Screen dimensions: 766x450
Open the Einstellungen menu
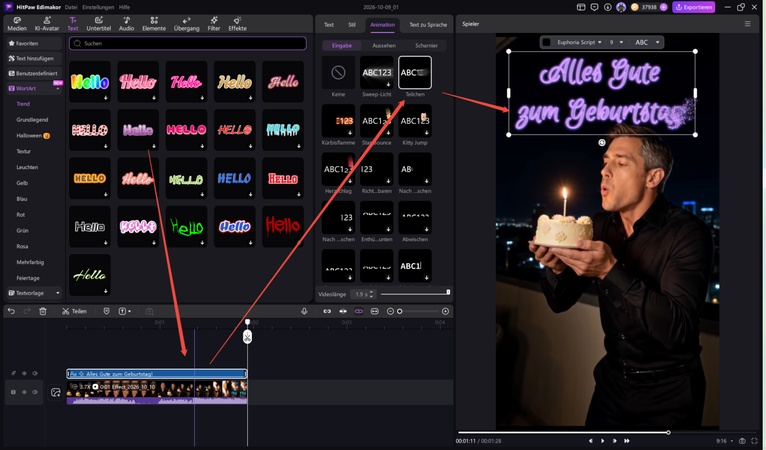coord(98,7)
